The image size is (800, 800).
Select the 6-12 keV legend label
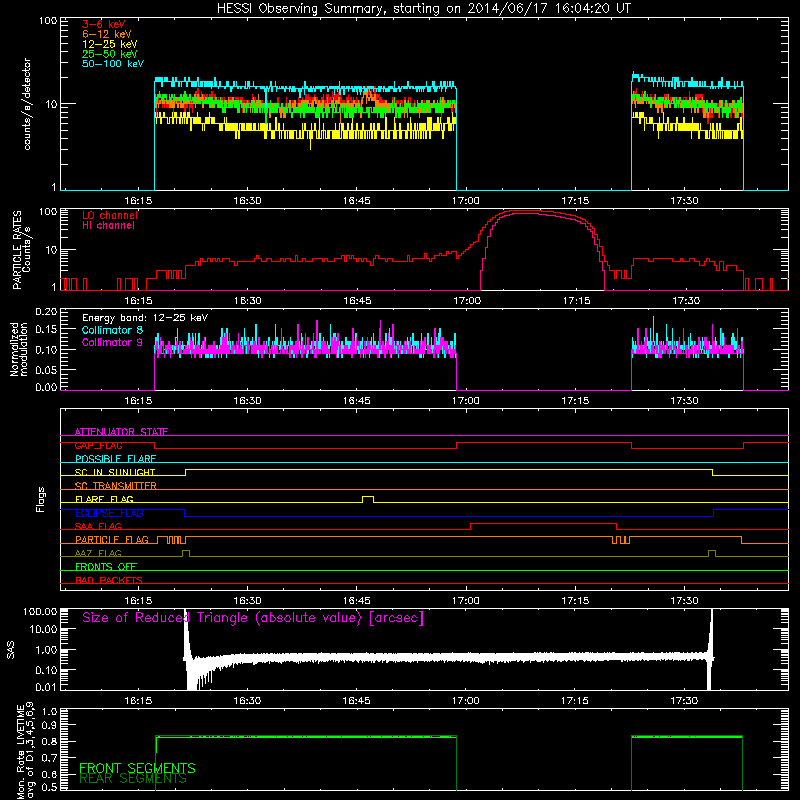coord(107,34)
